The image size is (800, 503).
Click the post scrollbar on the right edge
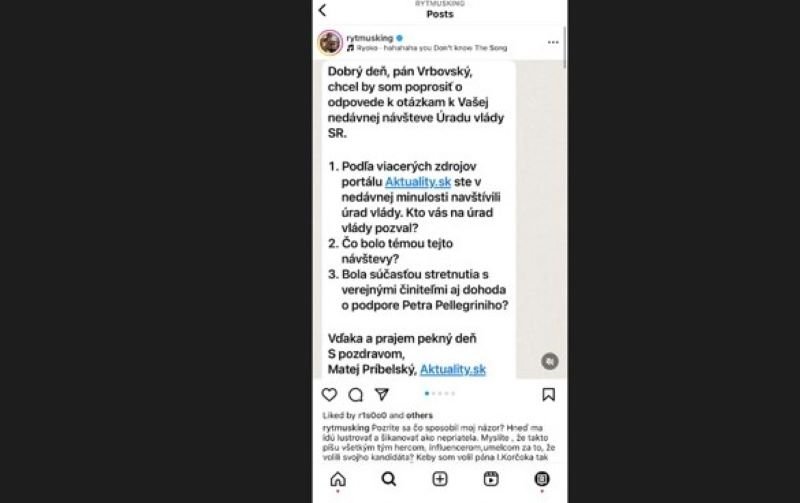pyautogui.click(x=565, y=47)
